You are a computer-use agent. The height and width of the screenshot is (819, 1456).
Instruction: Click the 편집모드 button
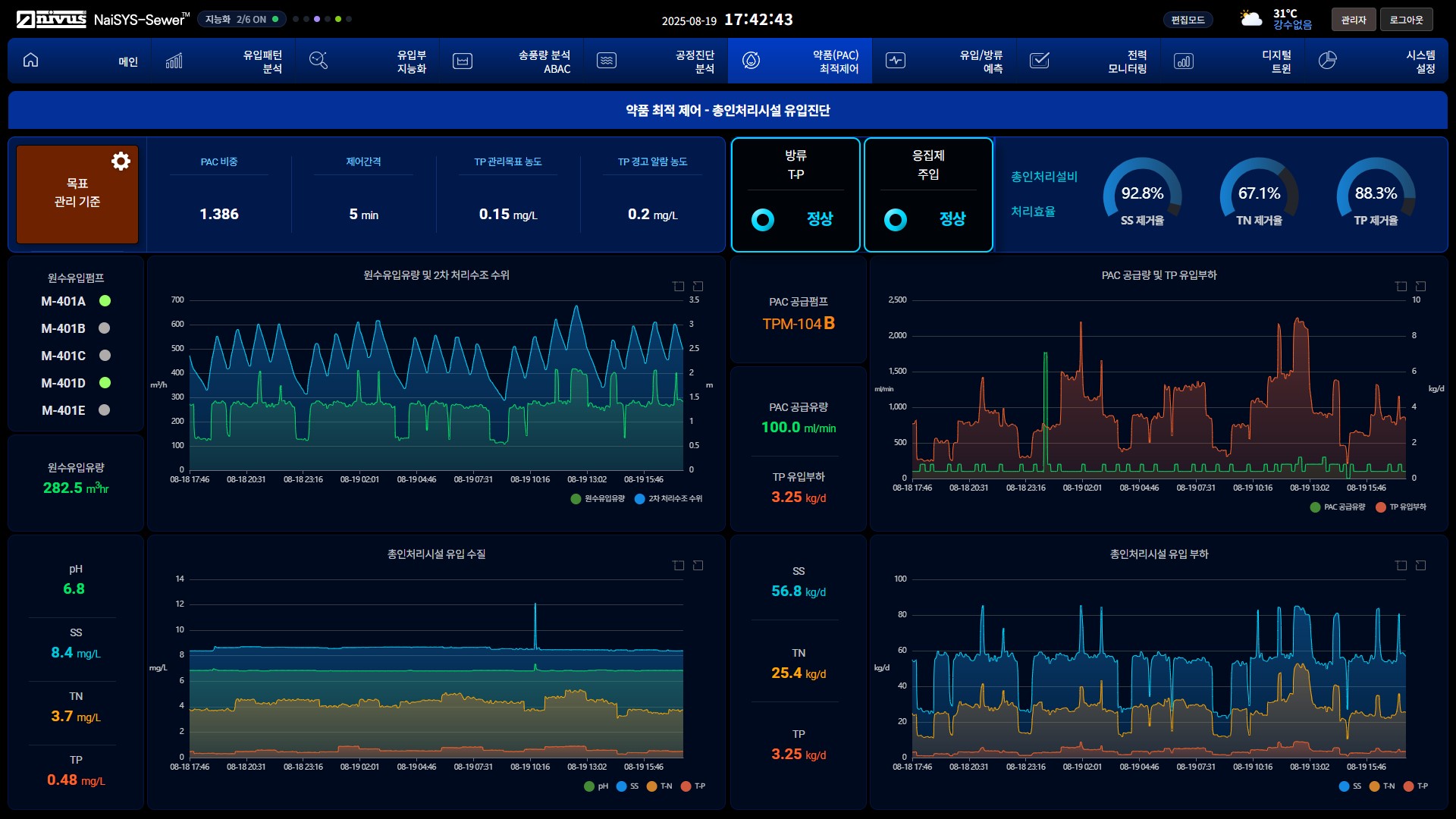(x=1188, y=20)
